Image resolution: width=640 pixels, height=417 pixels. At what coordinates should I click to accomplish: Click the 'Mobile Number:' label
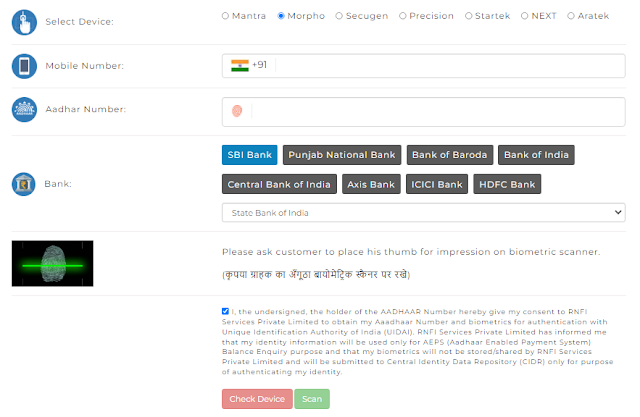(84, 66)
